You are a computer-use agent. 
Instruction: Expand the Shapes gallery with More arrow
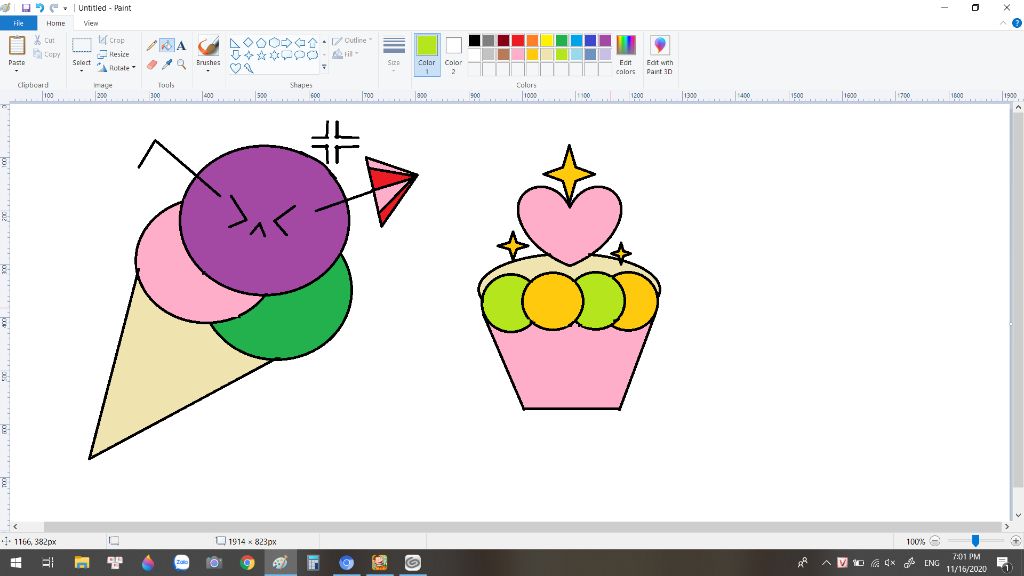pos(324,67)
